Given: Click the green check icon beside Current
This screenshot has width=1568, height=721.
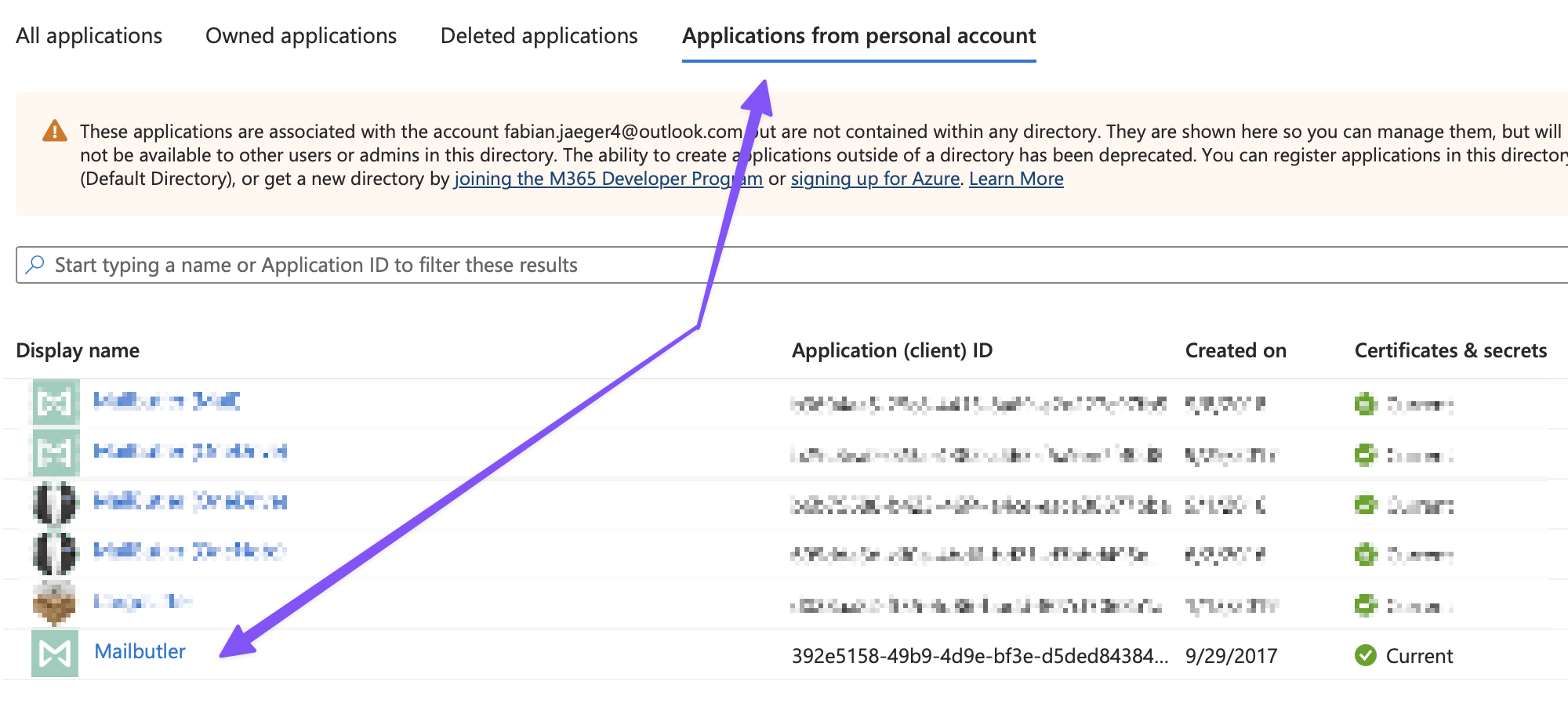Looking at the screenshot, I should 1366,655.
